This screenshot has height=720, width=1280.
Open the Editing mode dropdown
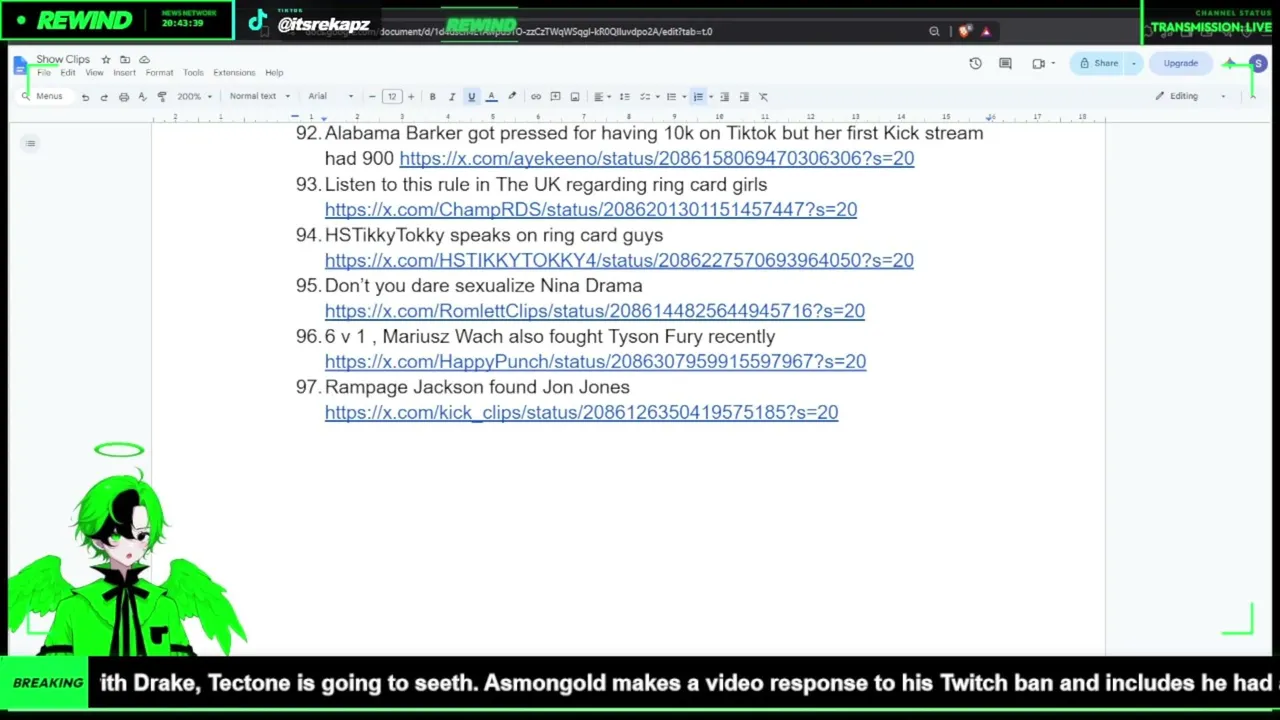pos(1190,97)
